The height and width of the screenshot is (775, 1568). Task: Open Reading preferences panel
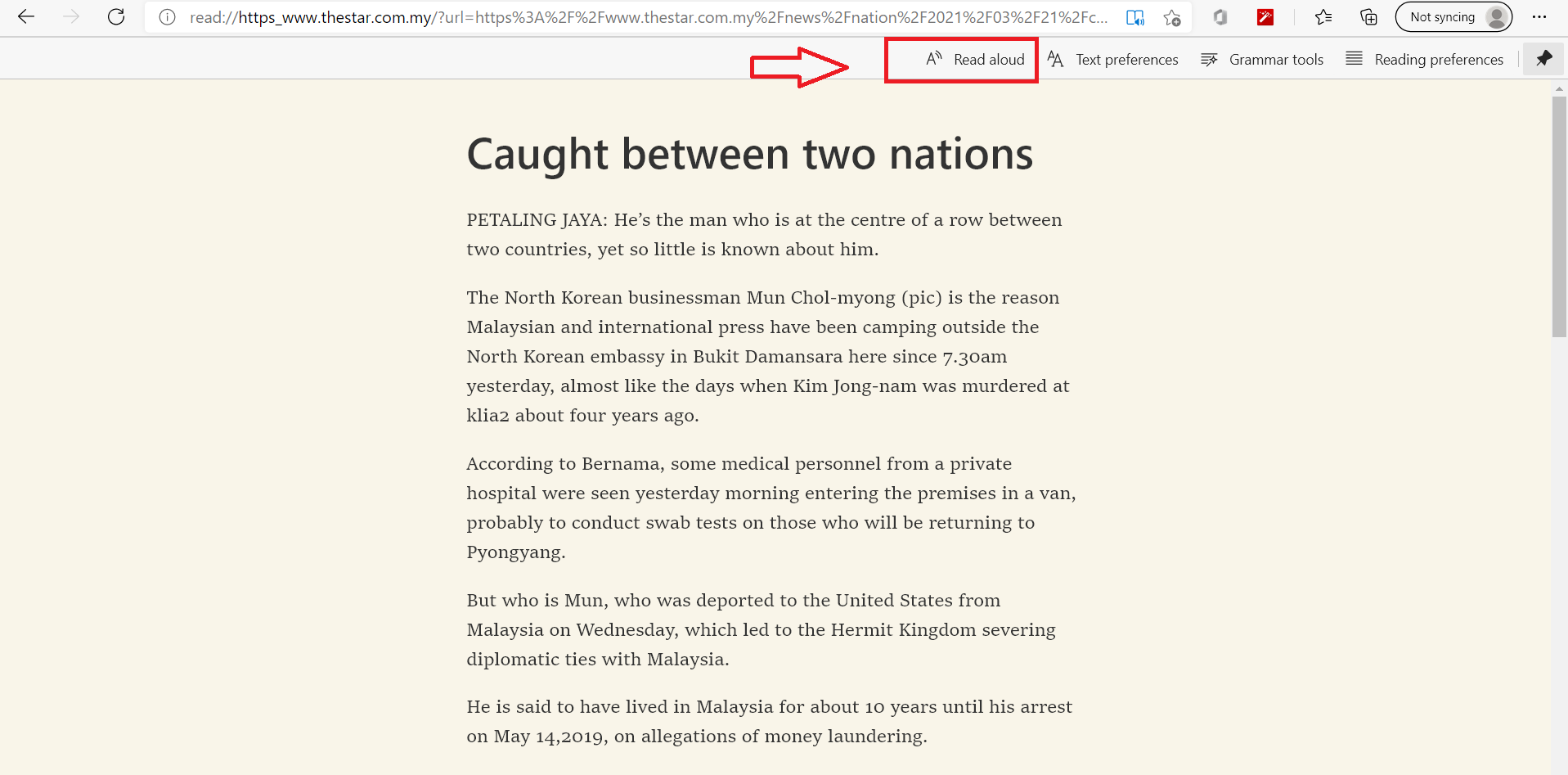tap(1425, 60)
